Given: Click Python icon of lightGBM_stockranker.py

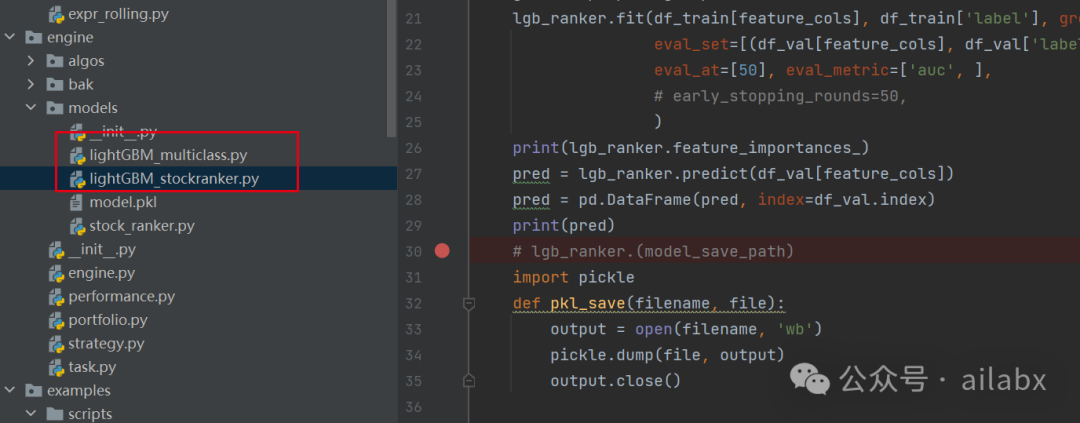Looking at the screenshot, I should click(x=77, y=179).
